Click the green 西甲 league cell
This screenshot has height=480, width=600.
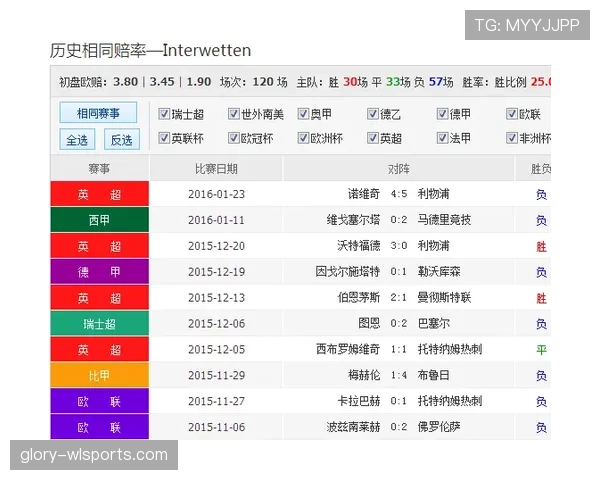coord(99,220)
